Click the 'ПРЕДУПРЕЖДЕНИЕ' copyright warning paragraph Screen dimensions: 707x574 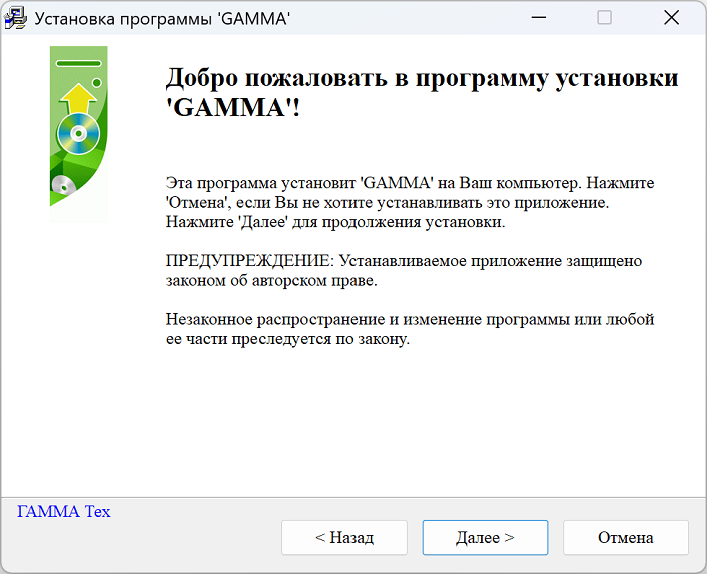(x=404, y=271)
